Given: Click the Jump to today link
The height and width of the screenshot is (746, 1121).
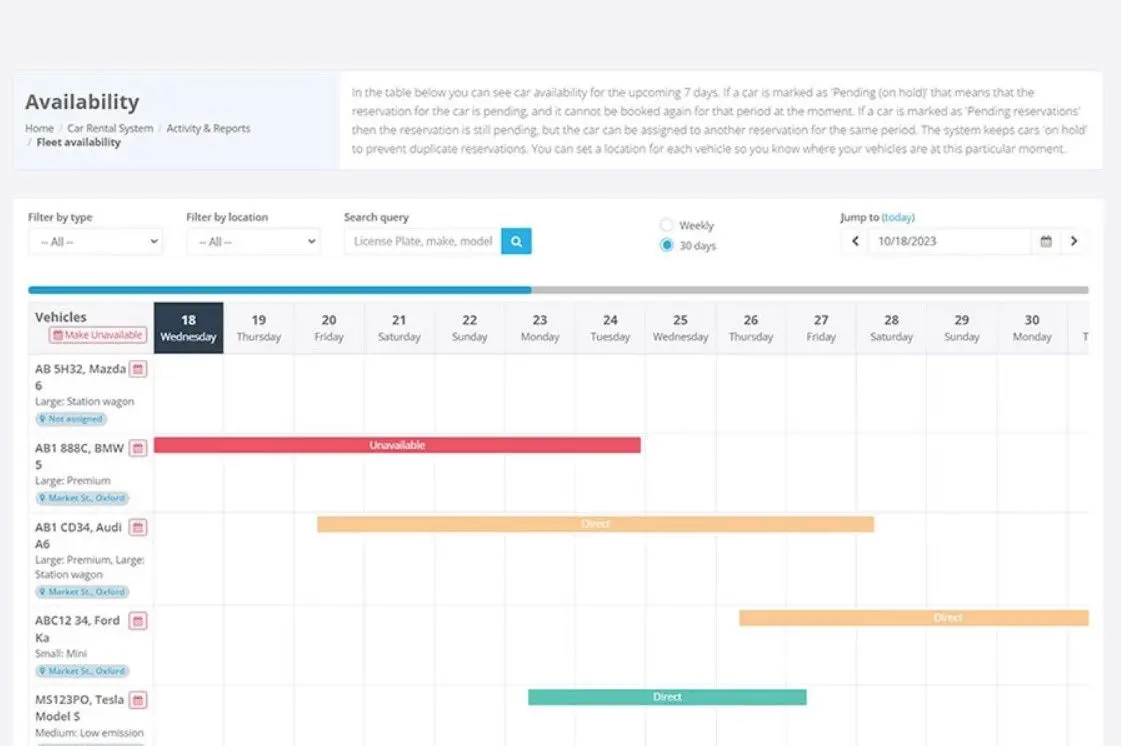Looking at the screenshot, I should (x=898, y=217).
